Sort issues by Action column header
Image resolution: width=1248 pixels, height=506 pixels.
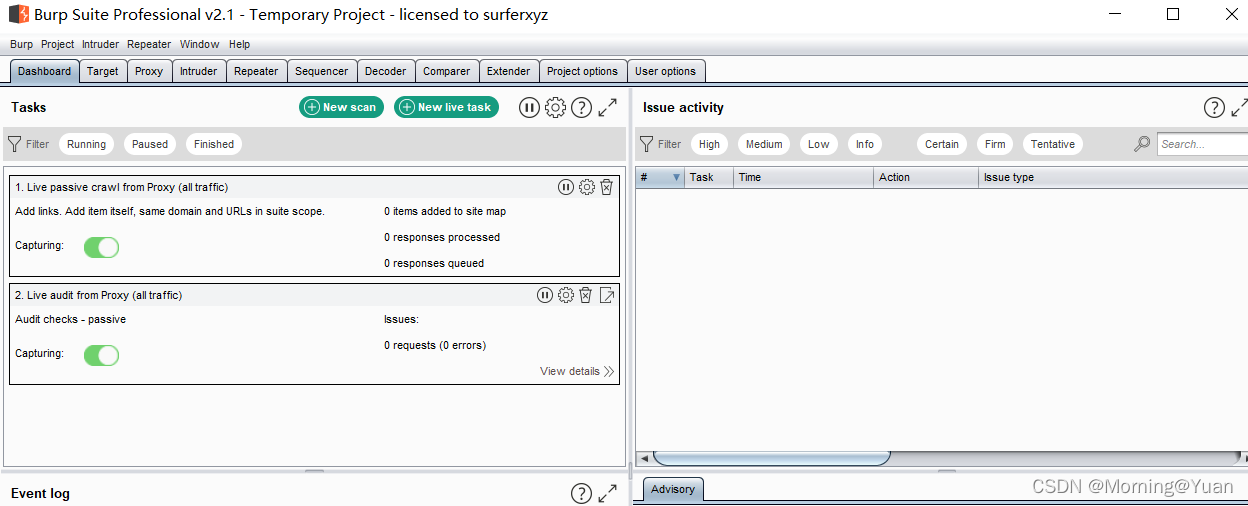tap(926, 177)
